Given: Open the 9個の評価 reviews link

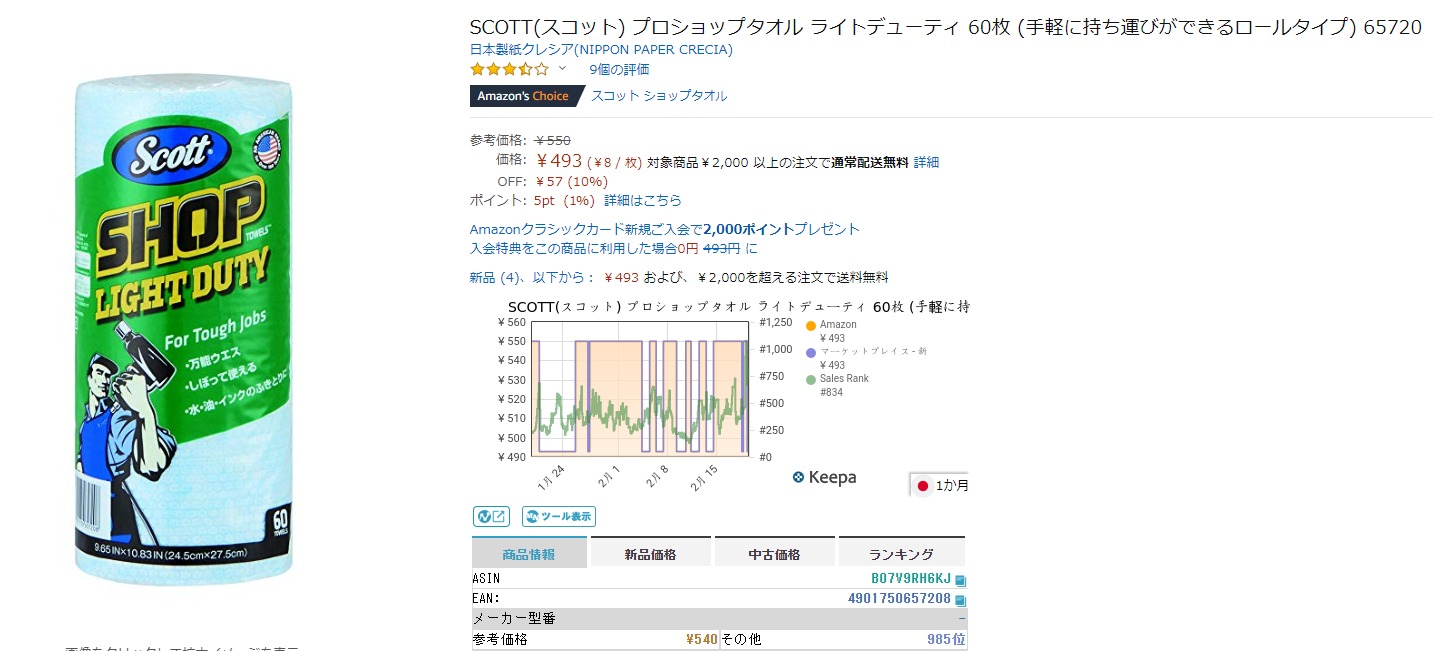Looking at the screenshot, I should 619,69.
